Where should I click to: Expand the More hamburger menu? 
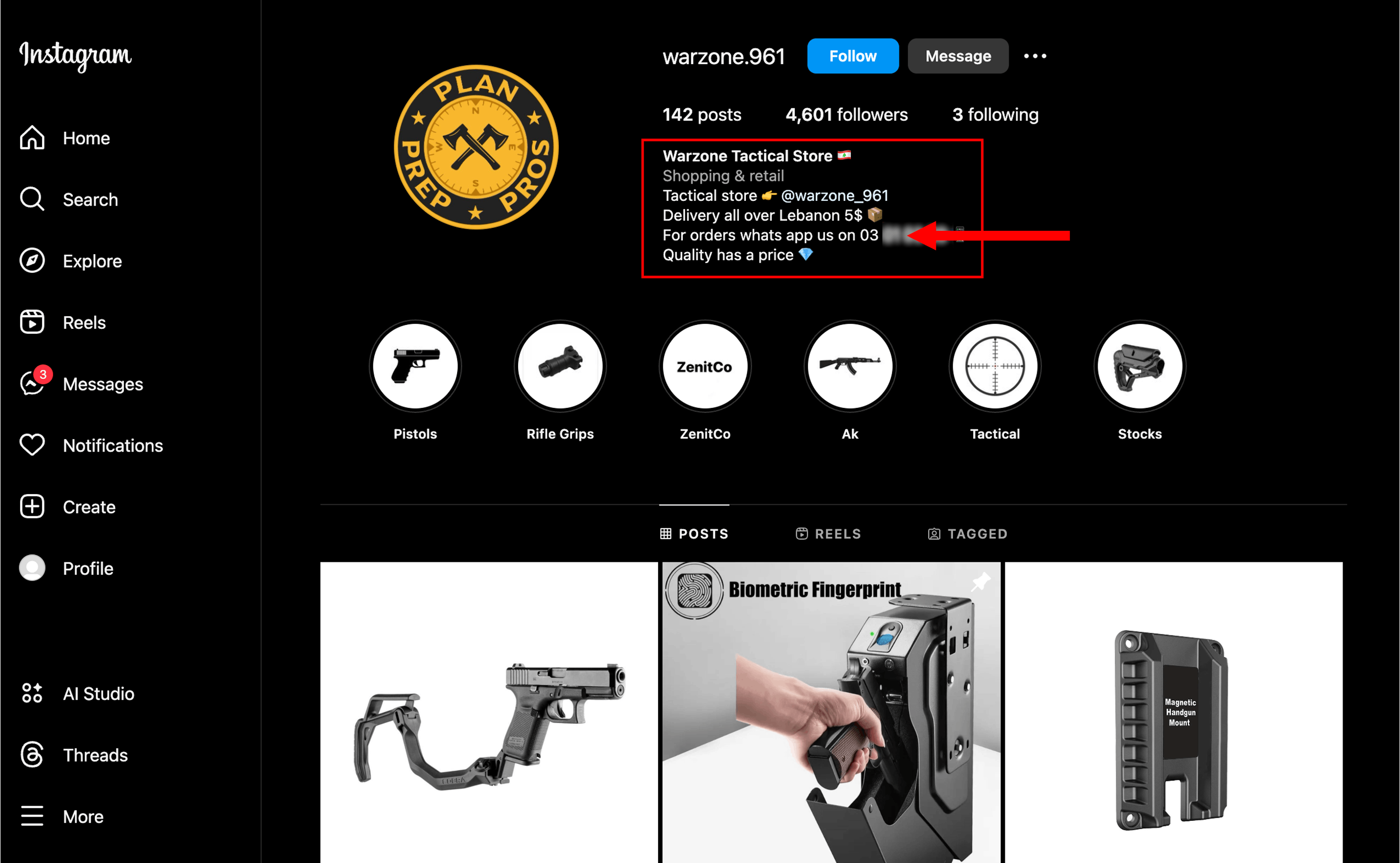click(x=32, y=816)
